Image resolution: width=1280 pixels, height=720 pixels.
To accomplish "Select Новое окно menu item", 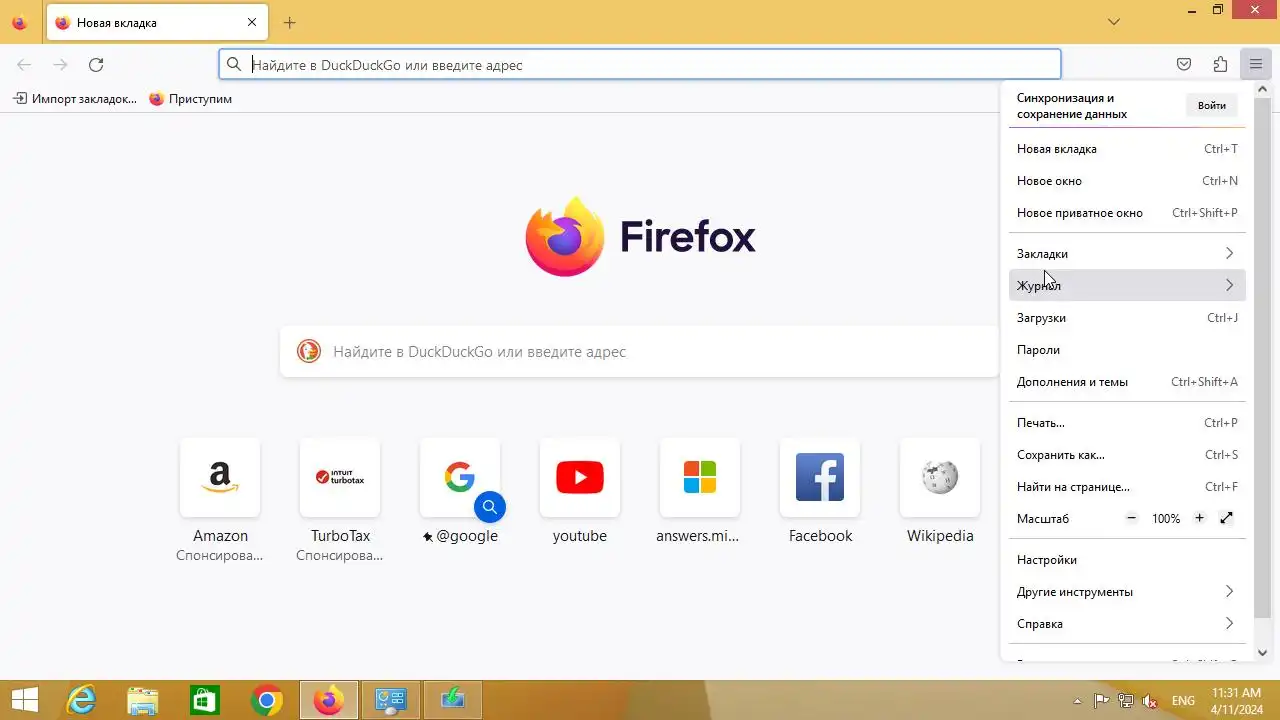I will (x=1127, y=181).
